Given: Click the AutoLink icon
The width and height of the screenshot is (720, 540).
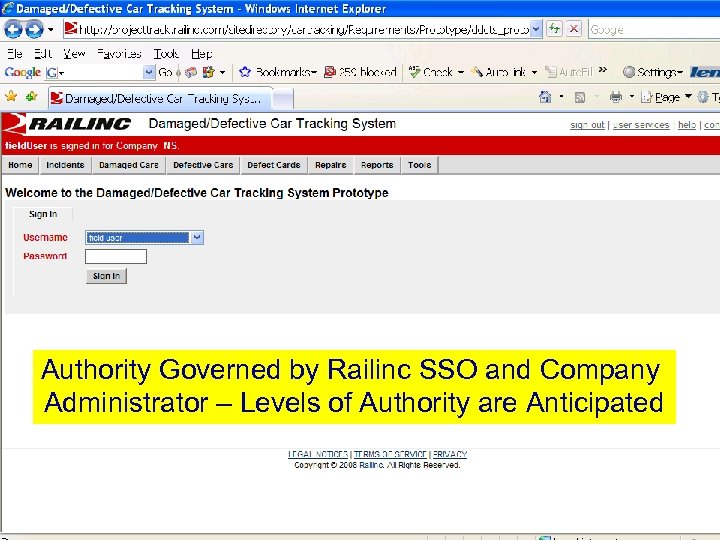Looking at the screenshot, I should click(478, 72).
